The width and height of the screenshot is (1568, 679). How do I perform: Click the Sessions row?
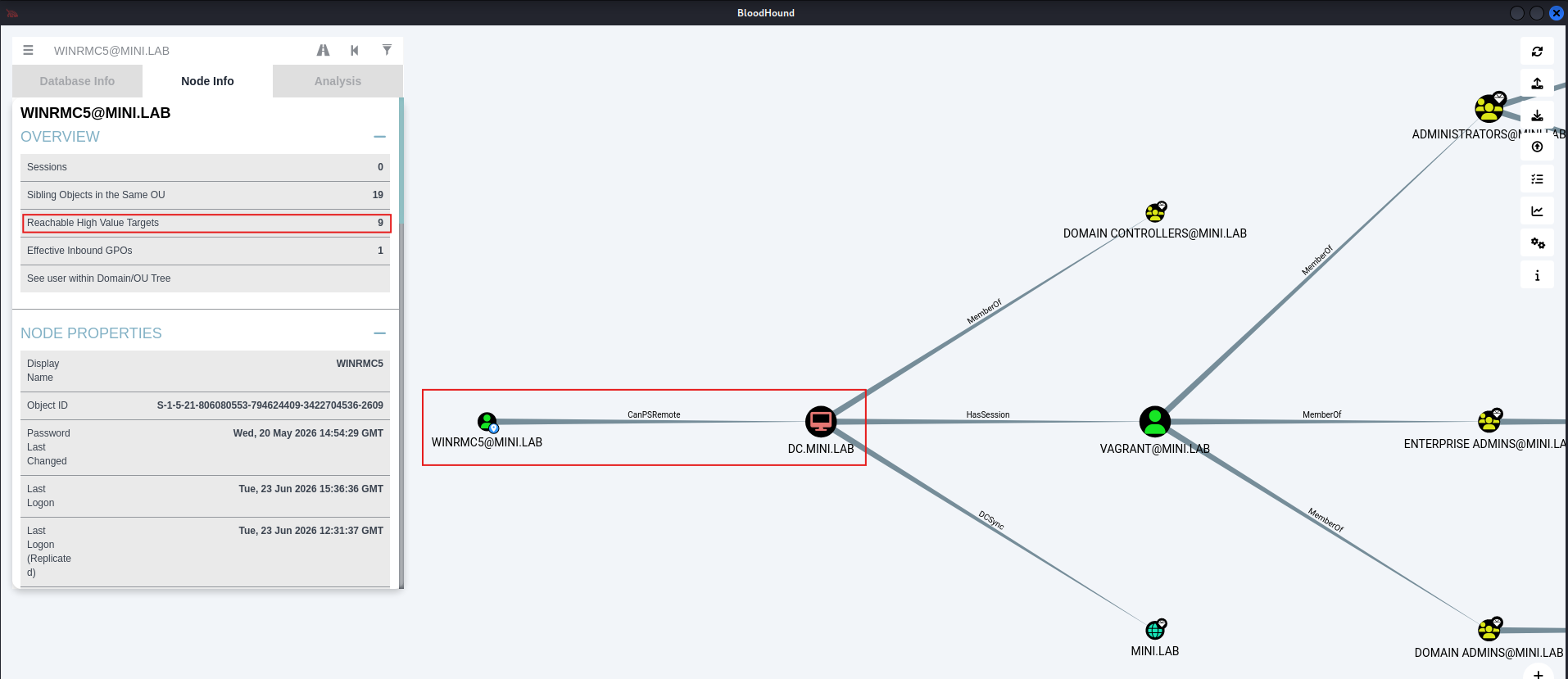(205, 167)
